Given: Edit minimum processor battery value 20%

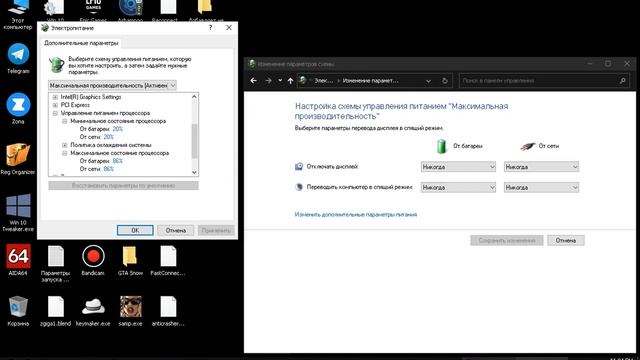Looking at the screenshot, I should tap(118, 129).
